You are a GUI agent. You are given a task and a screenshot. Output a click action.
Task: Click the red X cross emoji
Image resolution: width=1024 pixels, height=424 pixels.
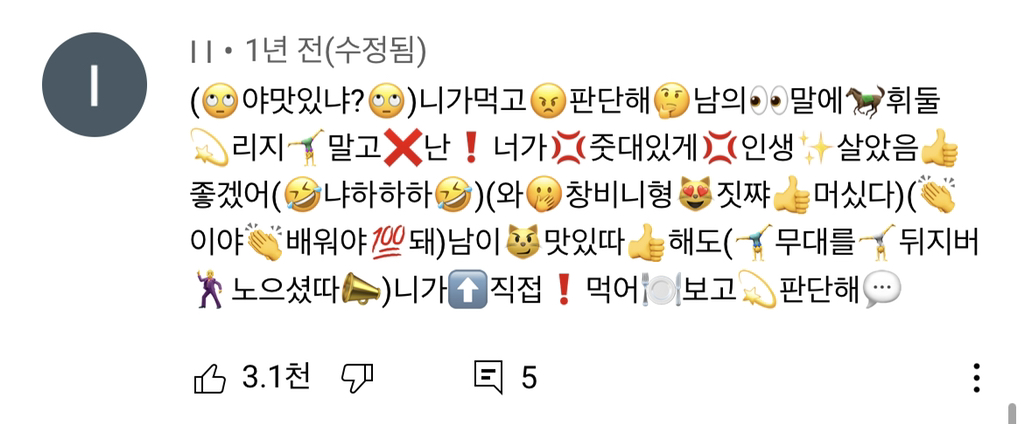[x=400, y=152]
